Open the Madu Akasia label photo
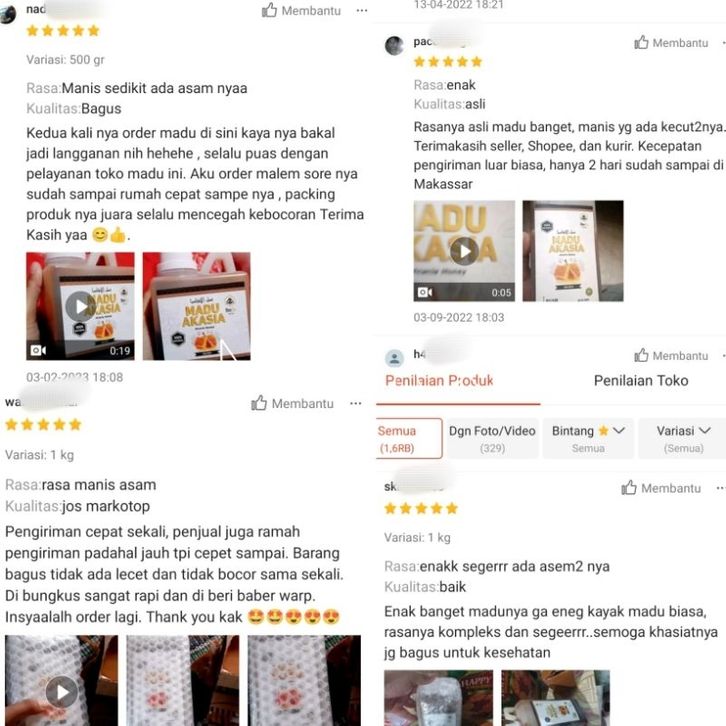The height and width of the screenshot is (726, 726). pyautogui.click(x=573, y=251)
